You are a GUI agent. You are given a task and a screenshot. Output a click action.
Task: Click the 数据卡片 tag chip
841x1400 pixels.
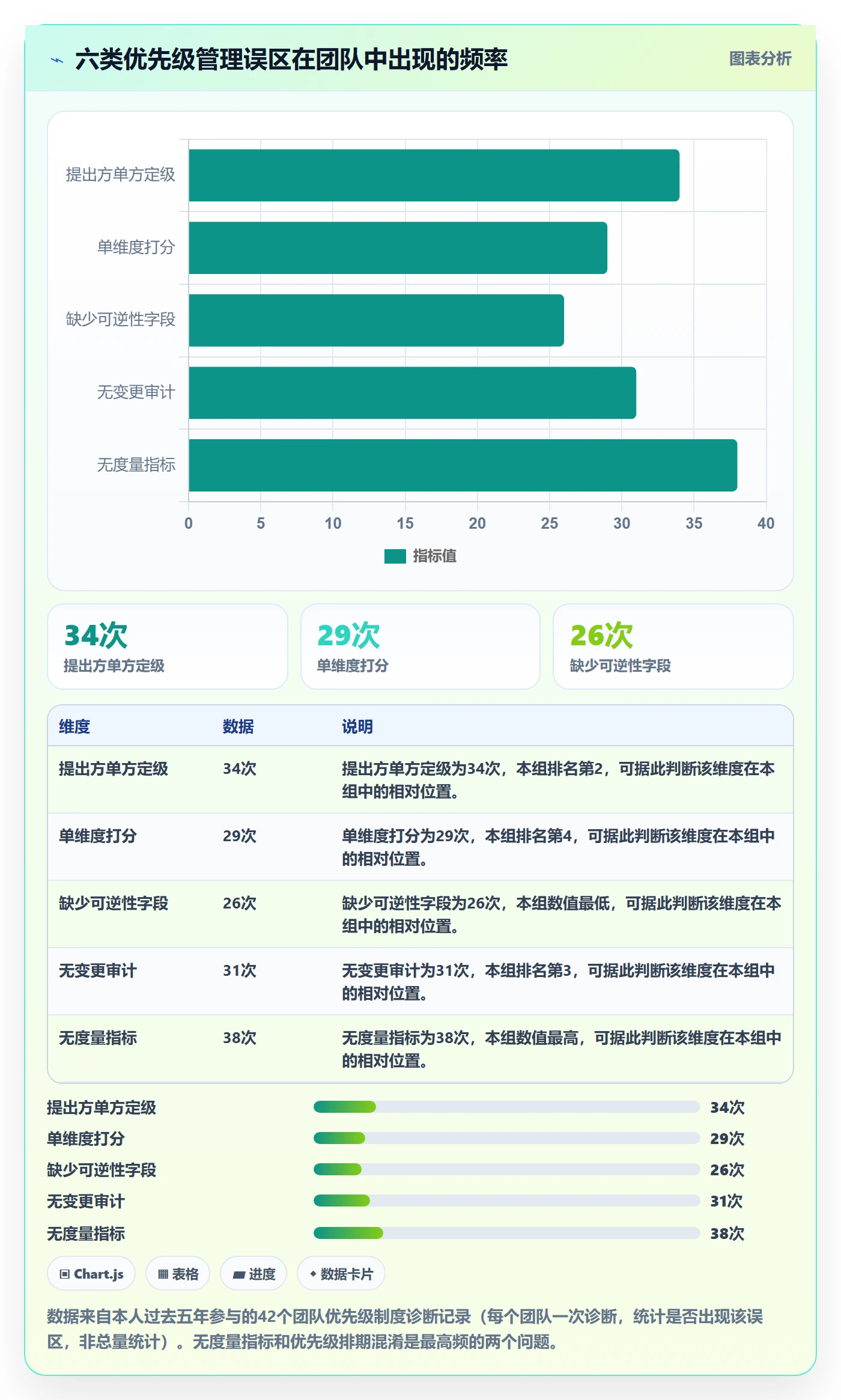[341, 1274]
